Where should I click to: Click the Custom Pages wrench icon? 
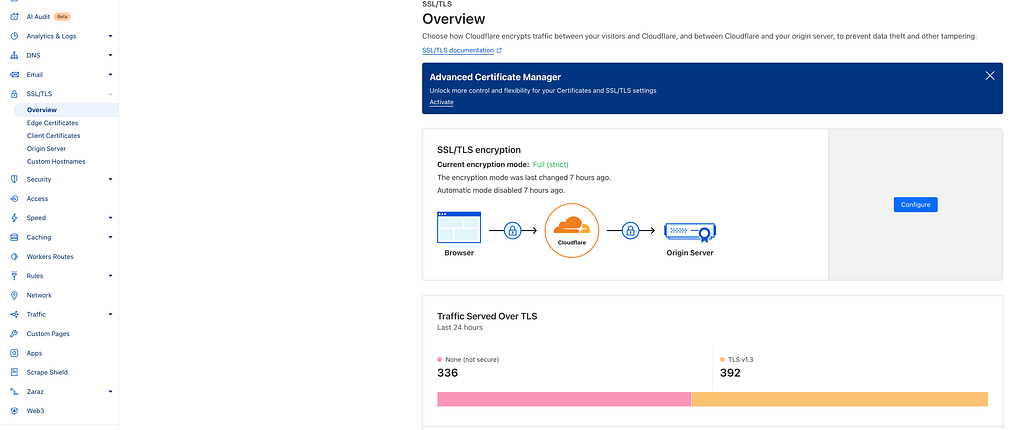[14, 334]
